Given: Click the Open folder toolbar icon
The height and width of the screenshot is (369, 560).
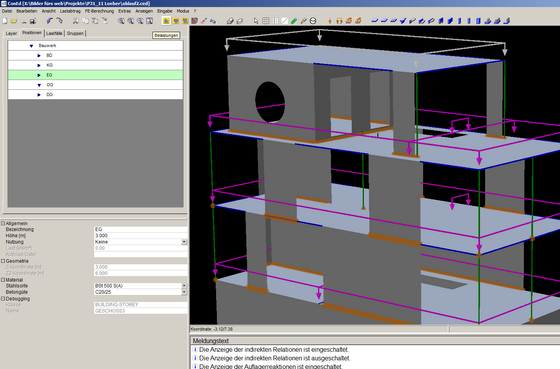Looking at the screenshot, I should click(14, 21).
